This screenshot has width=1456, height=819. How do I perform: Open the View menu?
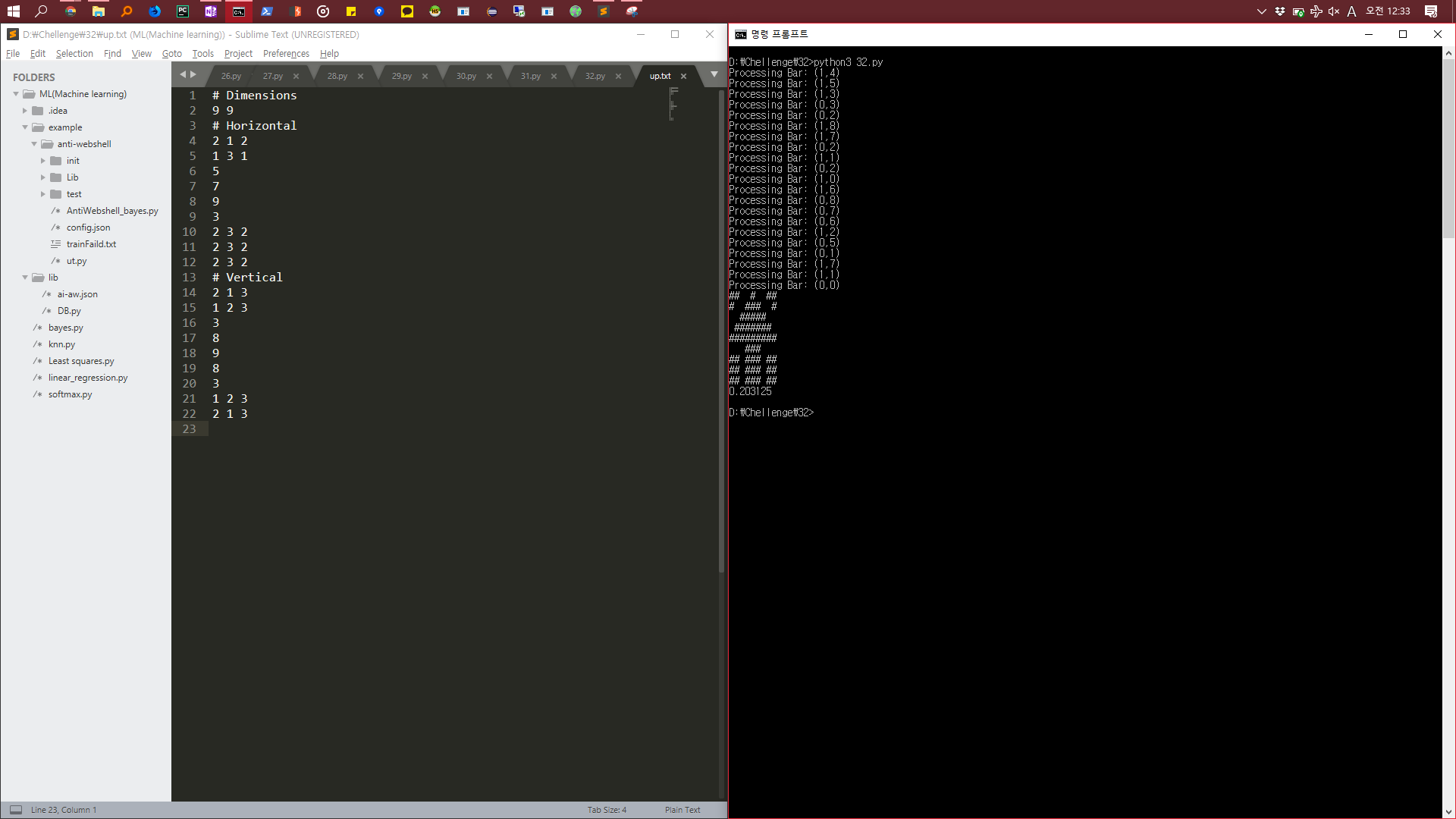142,54
